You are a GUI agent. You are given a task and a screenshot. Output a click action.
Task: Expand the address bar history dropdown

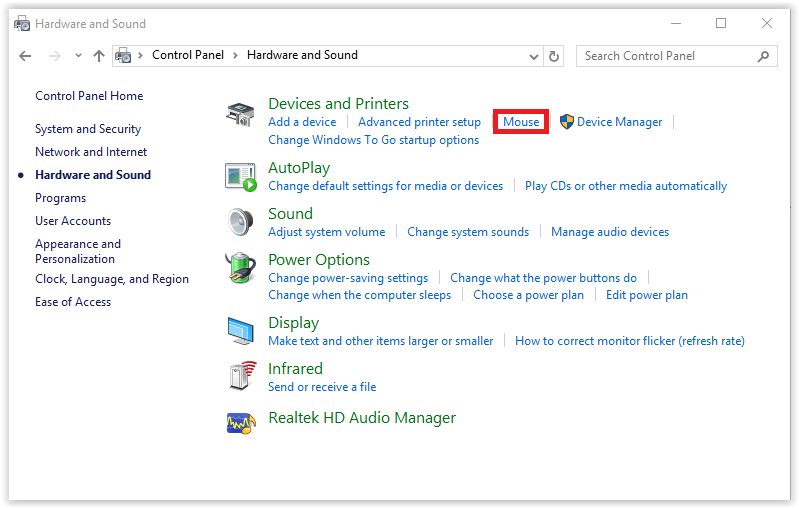point(534,57)
